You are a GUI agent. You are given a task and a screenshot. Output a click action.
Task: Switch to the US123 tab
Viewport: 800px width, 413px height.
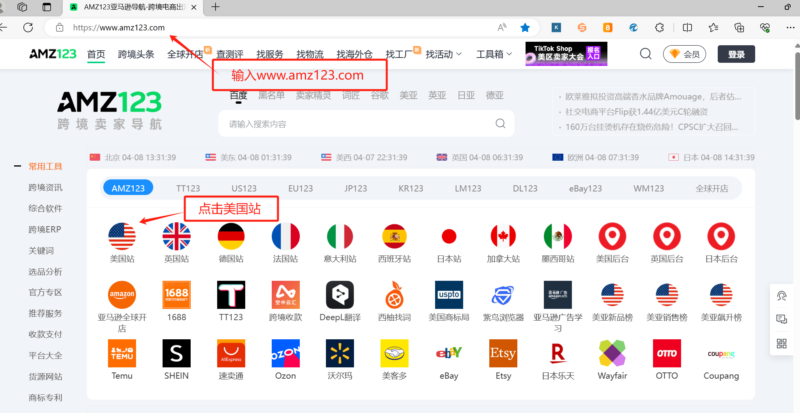point(244,188)
